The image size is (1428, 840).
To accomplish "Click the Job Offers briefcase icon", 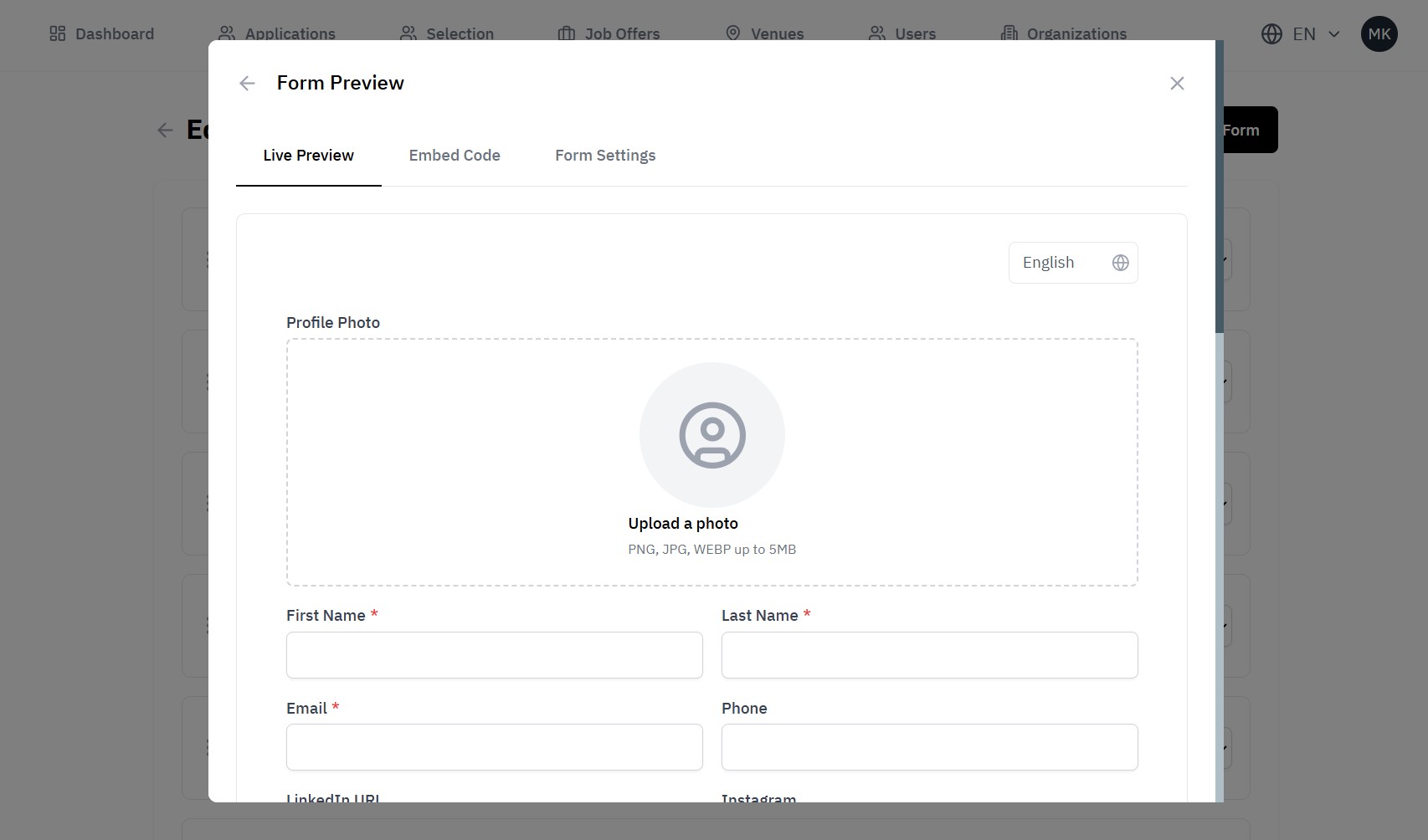I will 567,33.
